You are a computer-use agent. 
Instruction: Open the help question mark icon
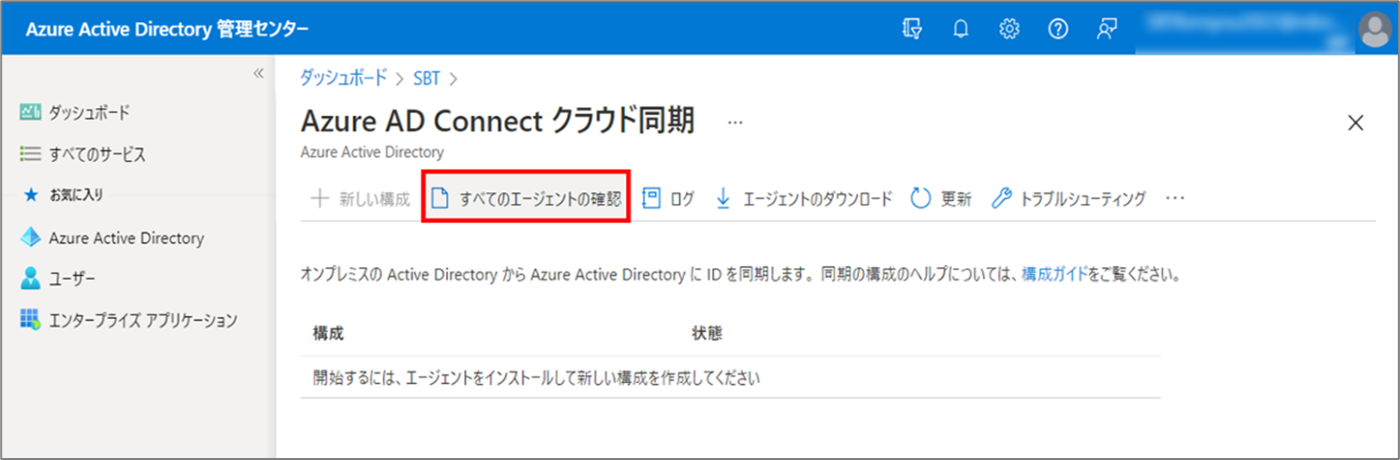(1058, 29)
